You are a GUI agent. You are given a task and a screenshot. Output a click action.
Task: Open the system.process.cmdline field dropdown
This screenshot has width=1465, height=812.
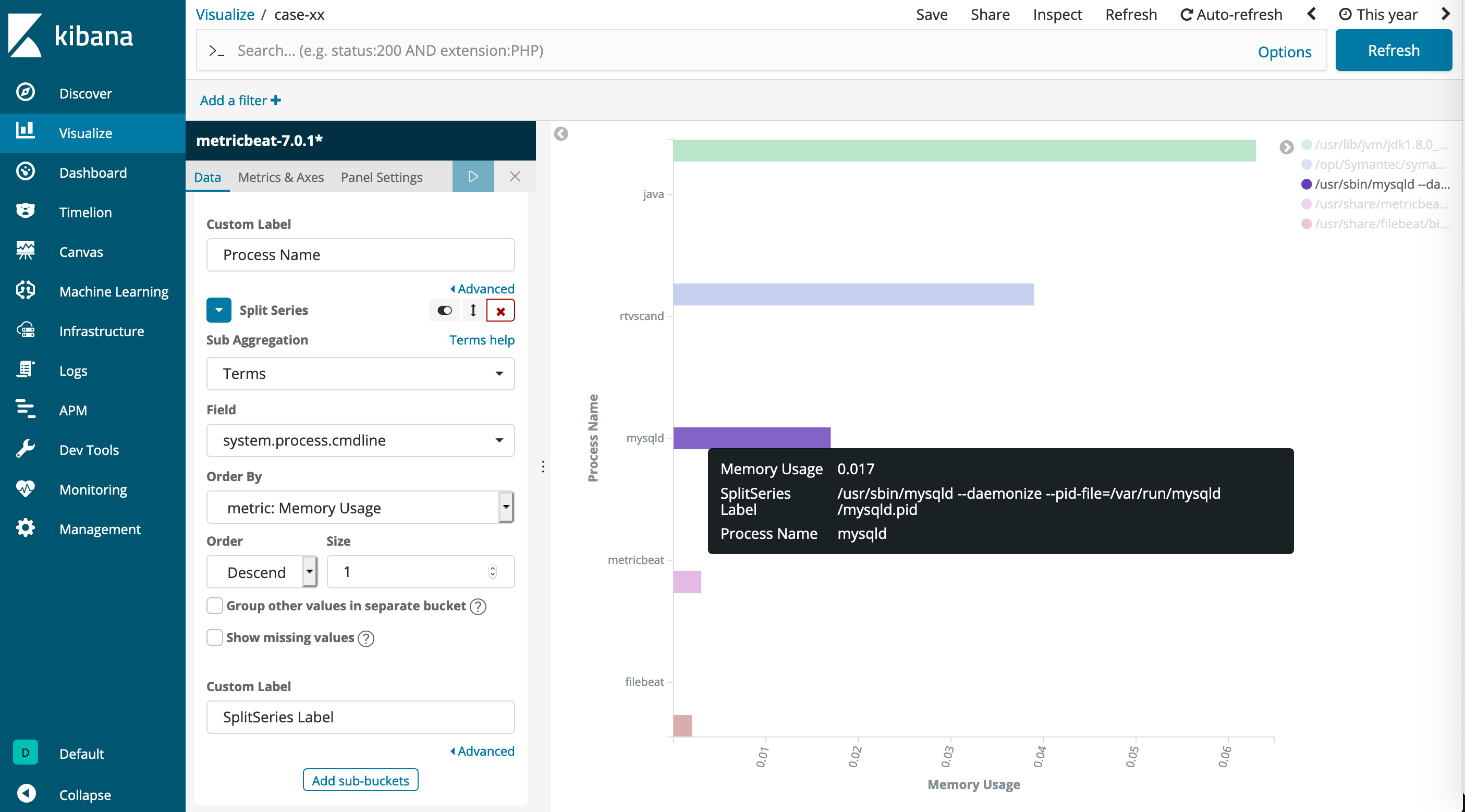click(360, 440)
